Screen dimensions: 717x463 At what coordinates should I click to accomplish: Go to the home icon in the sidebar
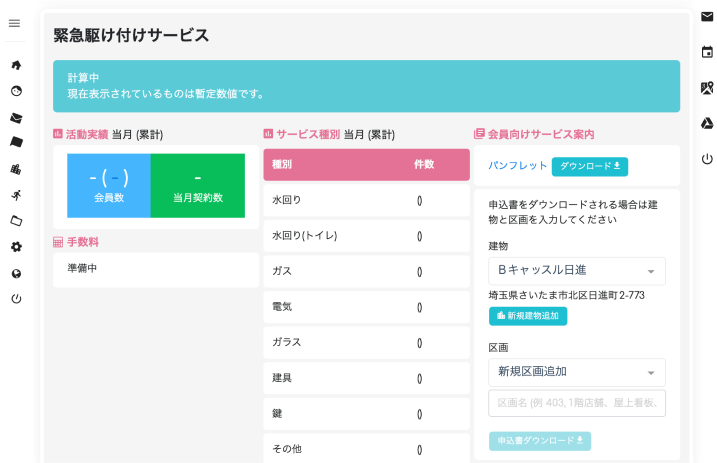16,66
